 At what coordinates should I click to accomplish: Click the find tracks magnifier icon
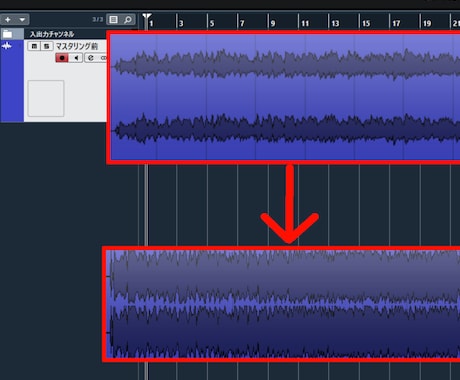[128, 20]
